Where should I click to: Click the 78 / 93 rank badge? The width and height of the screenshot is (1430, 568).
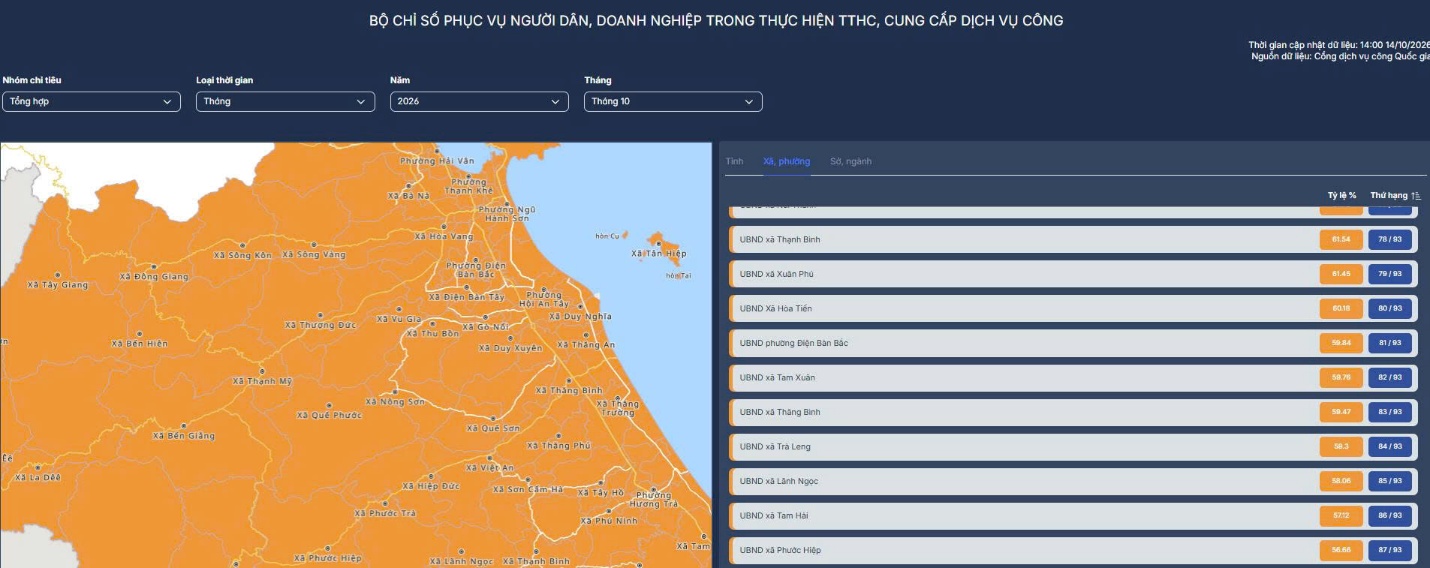(1390, 240)
